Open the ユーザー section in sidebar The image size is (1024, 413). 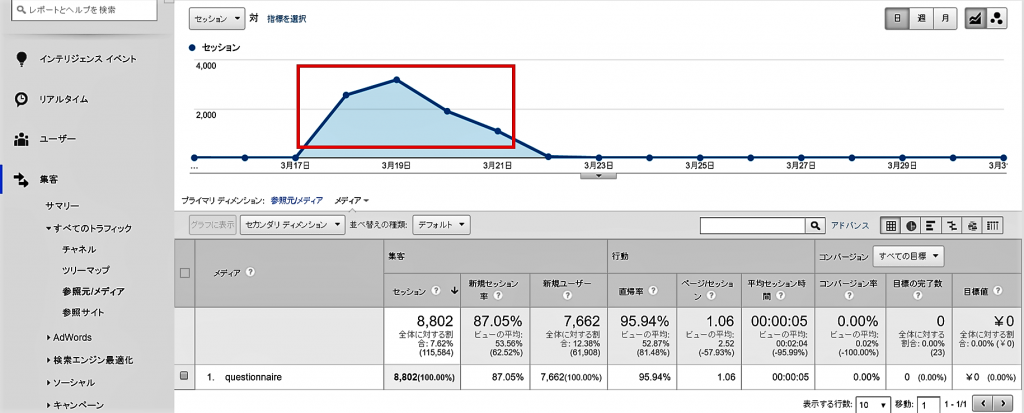[57, 138]
